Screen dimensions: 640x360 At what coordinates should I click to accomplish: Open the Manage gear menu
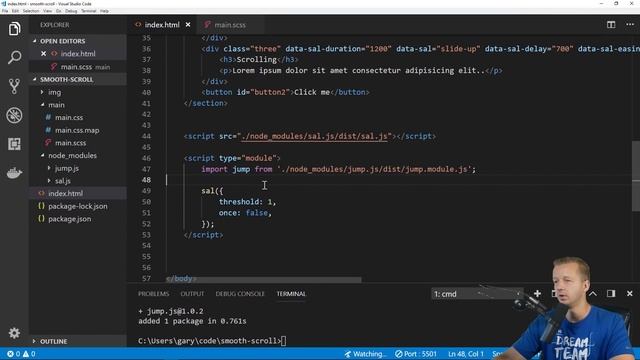14,333
